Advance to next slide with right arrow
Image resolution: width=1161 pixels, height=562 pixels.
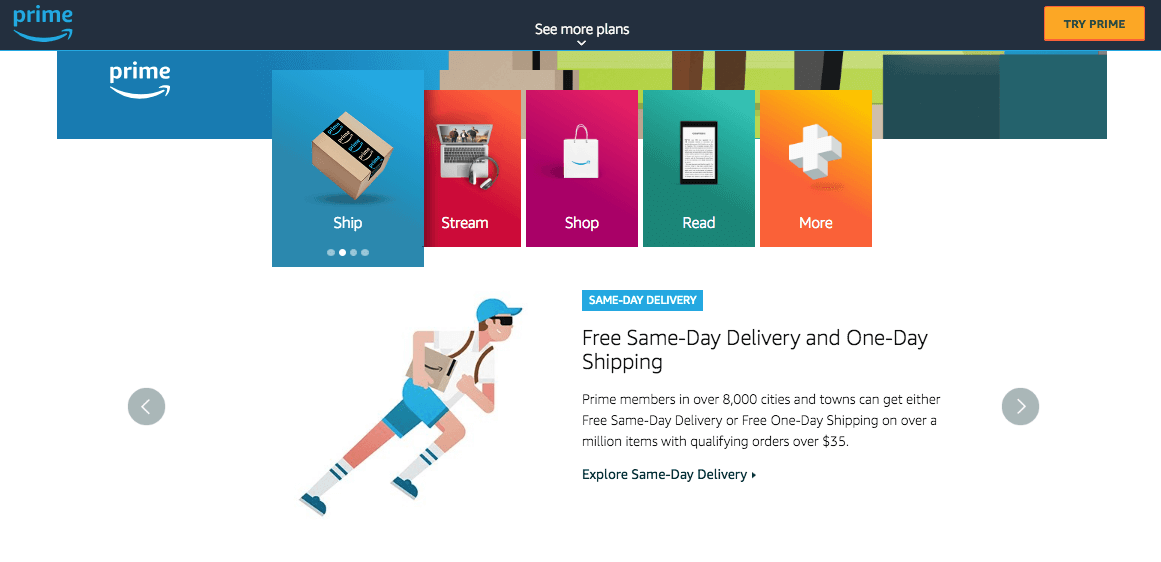(1020, 407)
